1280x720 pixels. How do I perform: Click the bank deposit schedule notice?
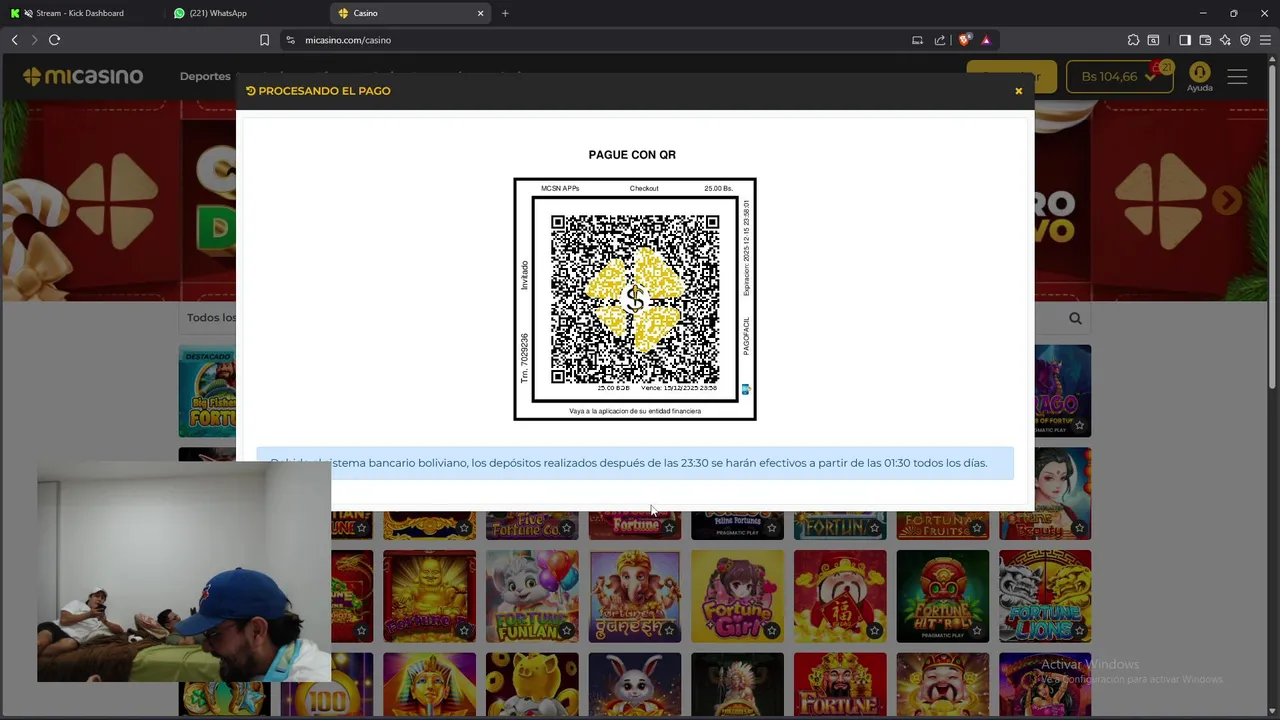(x=635, y=463)
